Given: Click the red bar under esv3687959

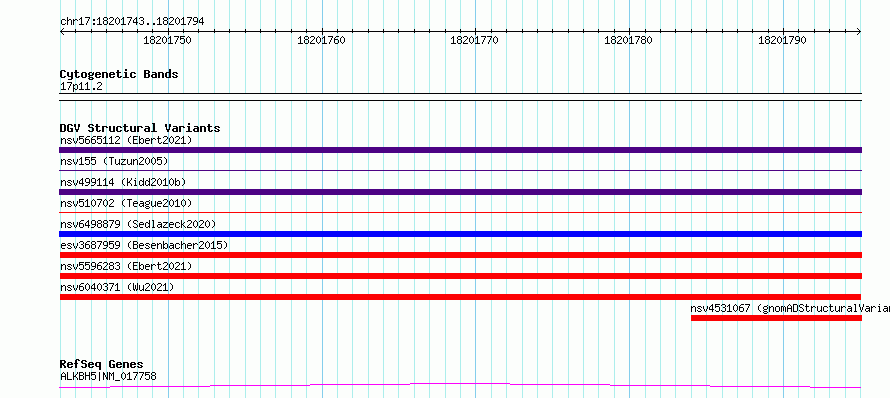Looking at the screenshot, I should point(460,255).
